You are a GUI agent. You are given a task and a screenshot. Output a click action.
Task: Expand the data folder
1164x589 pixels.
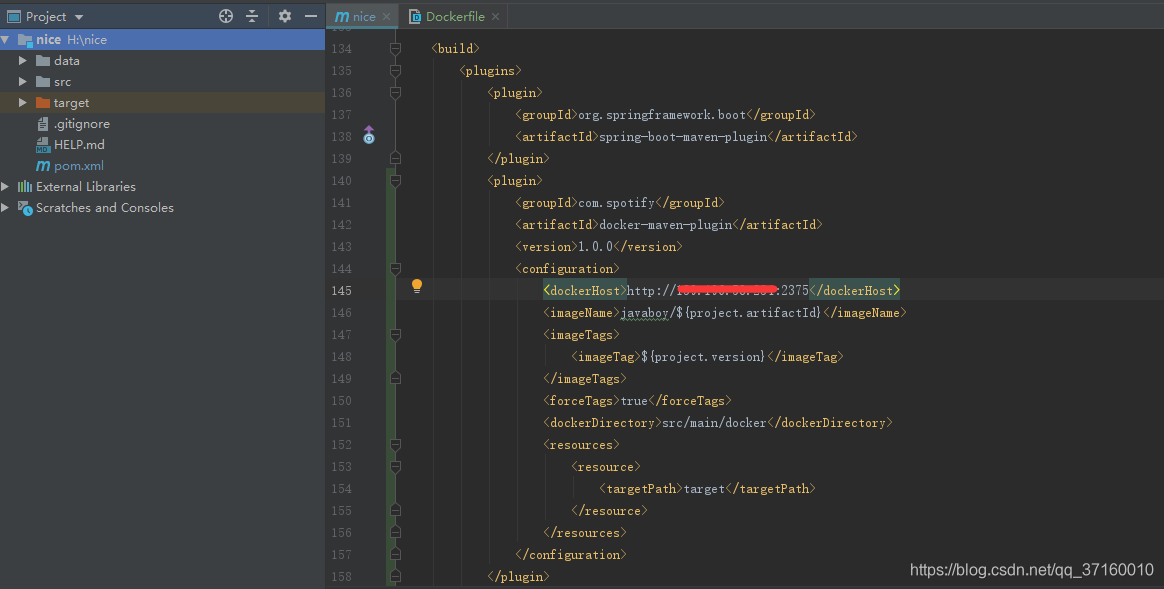pyautogui.click(x=22, y=60)
